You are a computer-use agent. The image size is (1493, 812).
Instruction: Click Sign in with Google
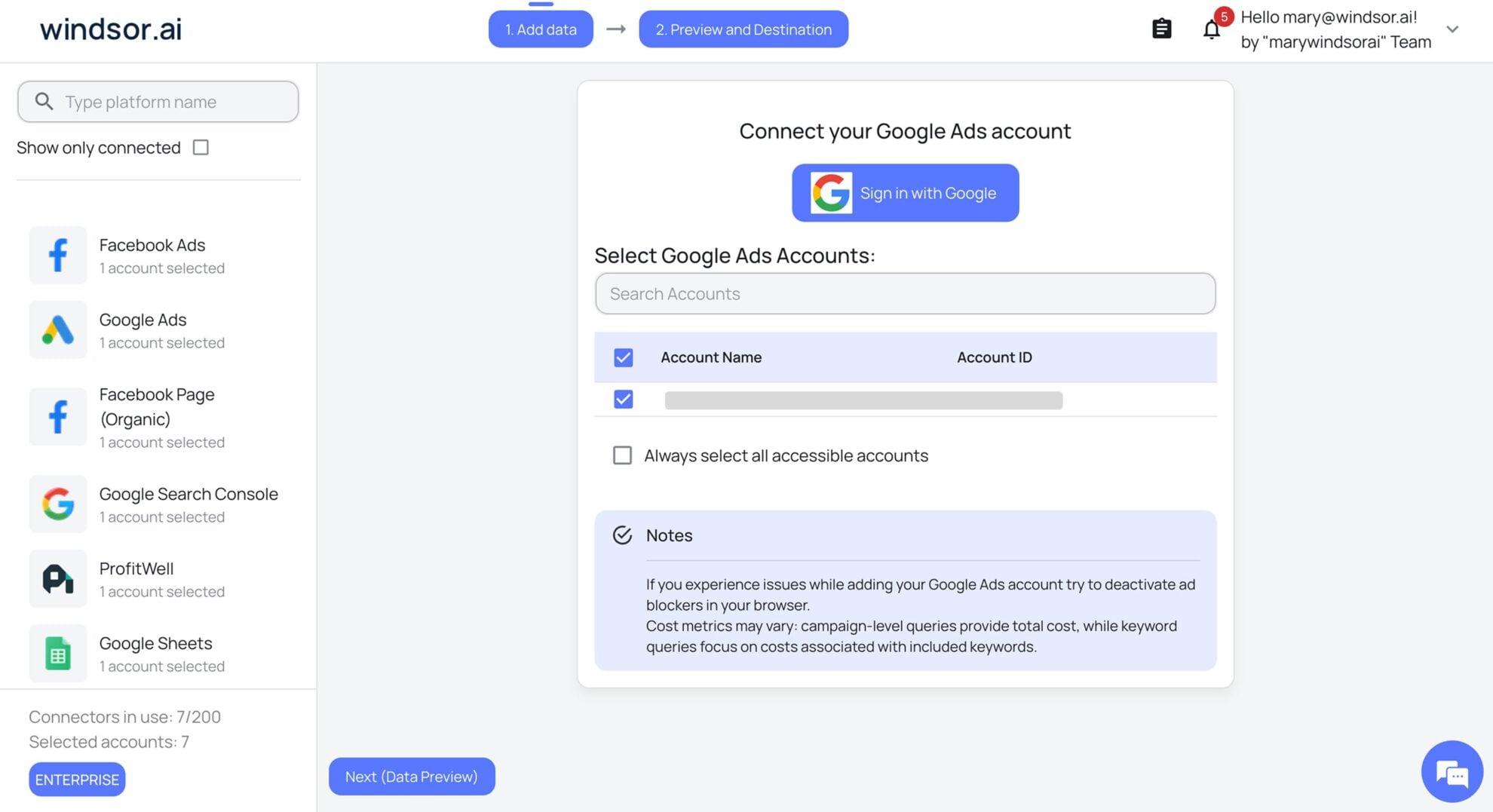click(904, 192)
